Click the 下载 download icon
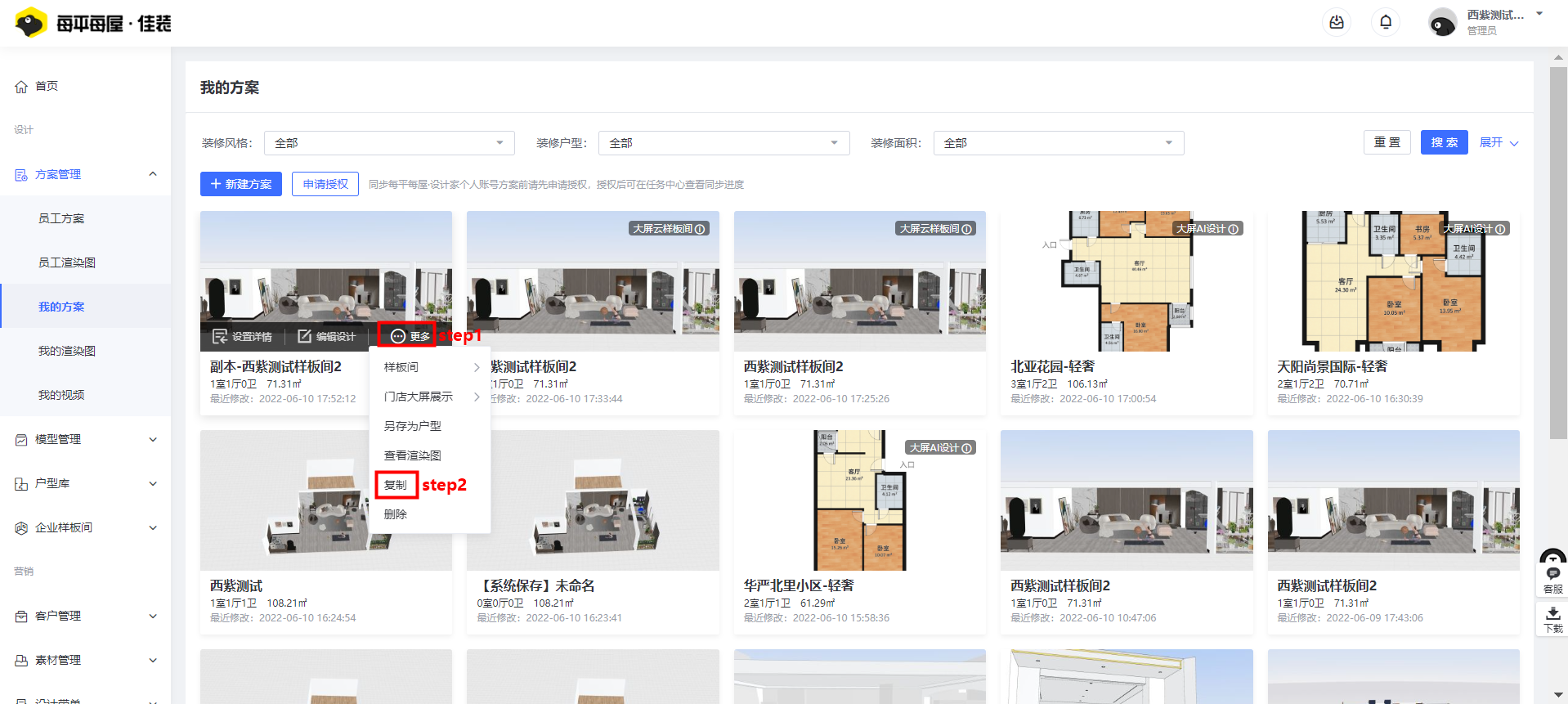This screenshot has height=704, width=1568. tap(1552, 620)
